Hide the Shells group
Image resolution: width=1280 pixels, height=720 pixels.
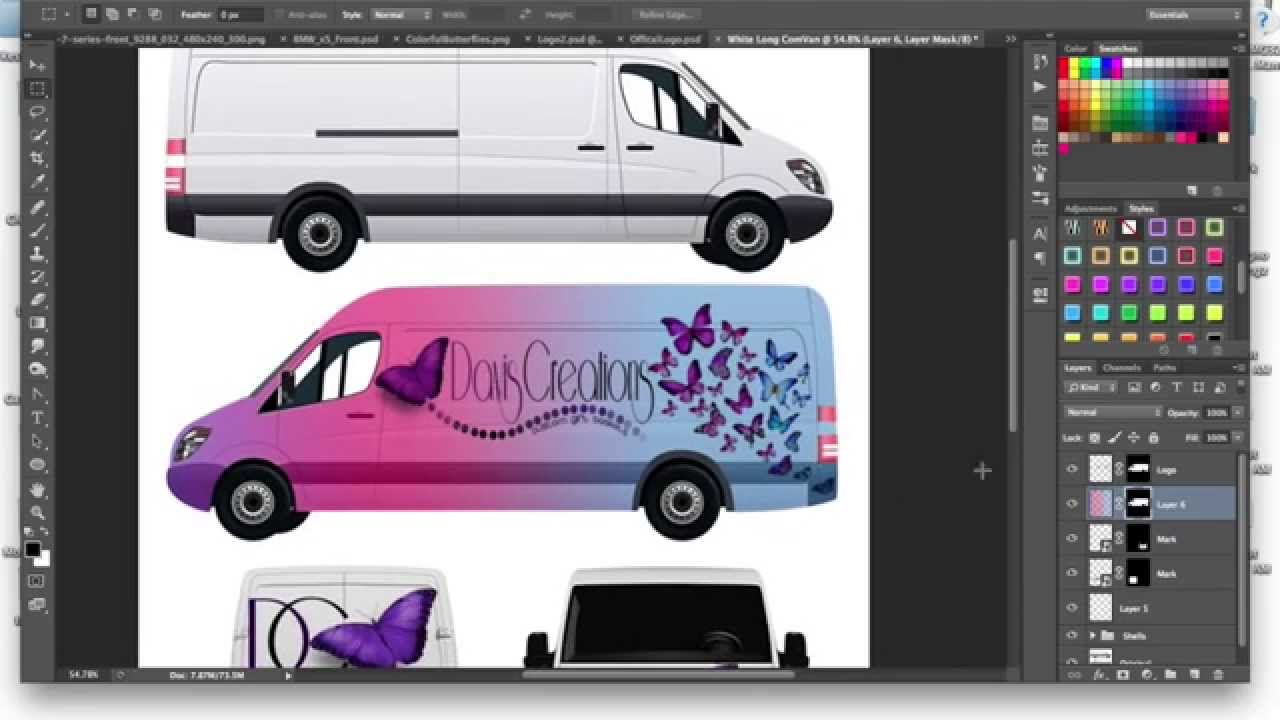(1073, 636)
